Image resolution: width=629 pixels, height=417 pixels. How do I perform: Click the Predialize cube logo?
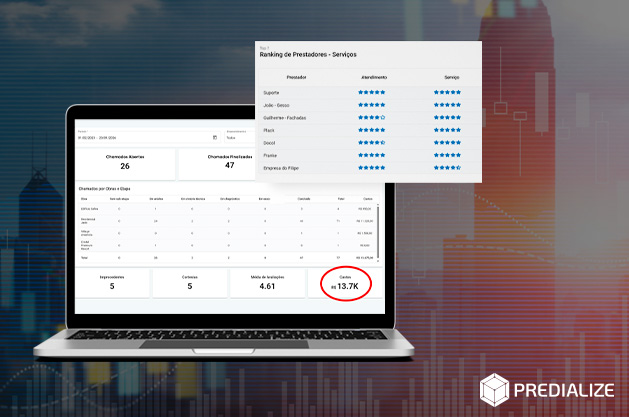[494, 390]
